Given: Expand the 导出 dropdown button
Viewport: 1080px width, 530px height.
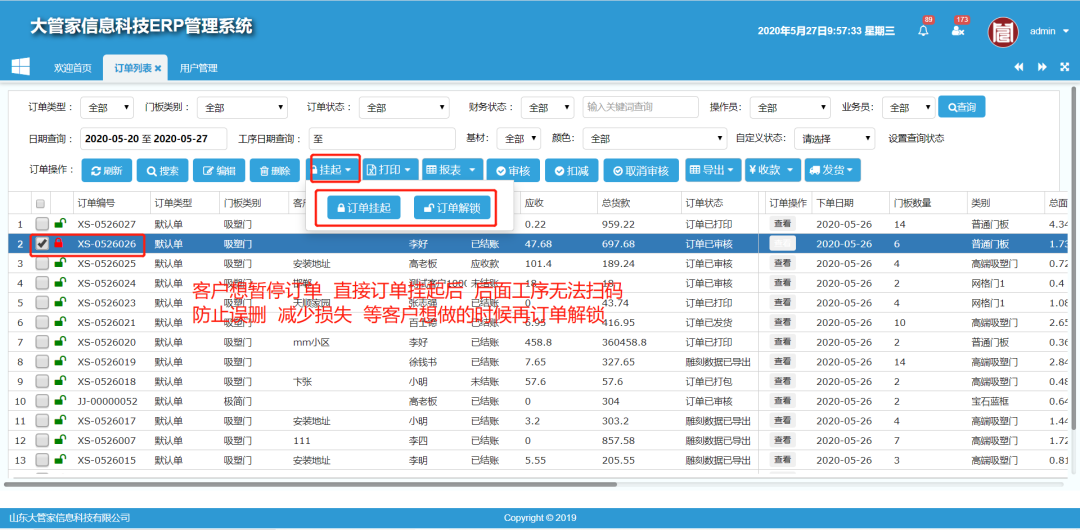Looking at the screenshot, I should (x=713, y=170).
